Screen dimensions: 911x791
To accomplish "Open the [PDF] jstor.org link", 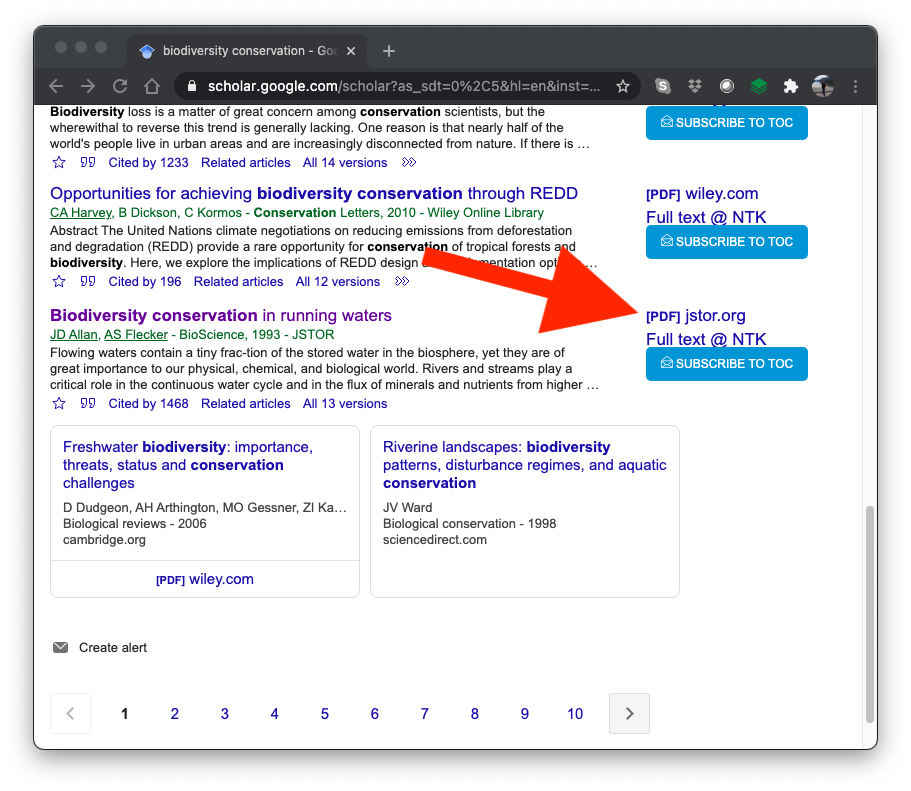I will coord(695,316).
